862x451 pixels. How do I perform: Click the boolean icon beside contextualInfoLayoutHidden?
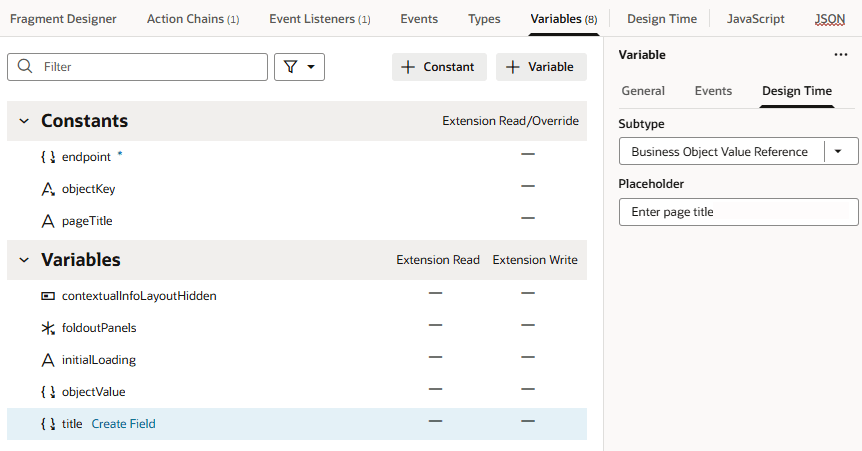pos(48,296)
